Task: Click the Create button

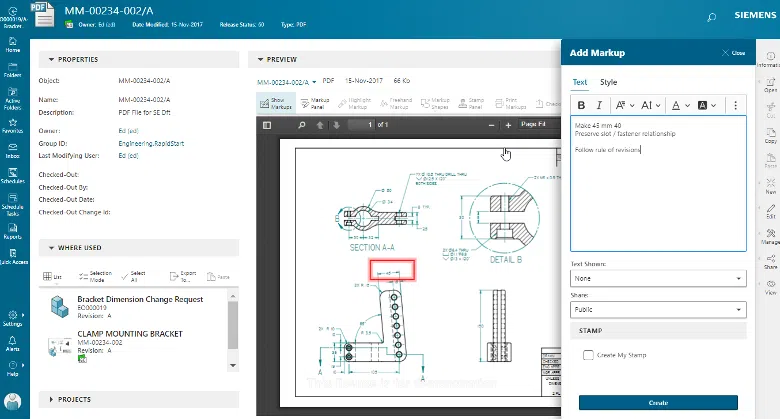Action: click(658, 403)
